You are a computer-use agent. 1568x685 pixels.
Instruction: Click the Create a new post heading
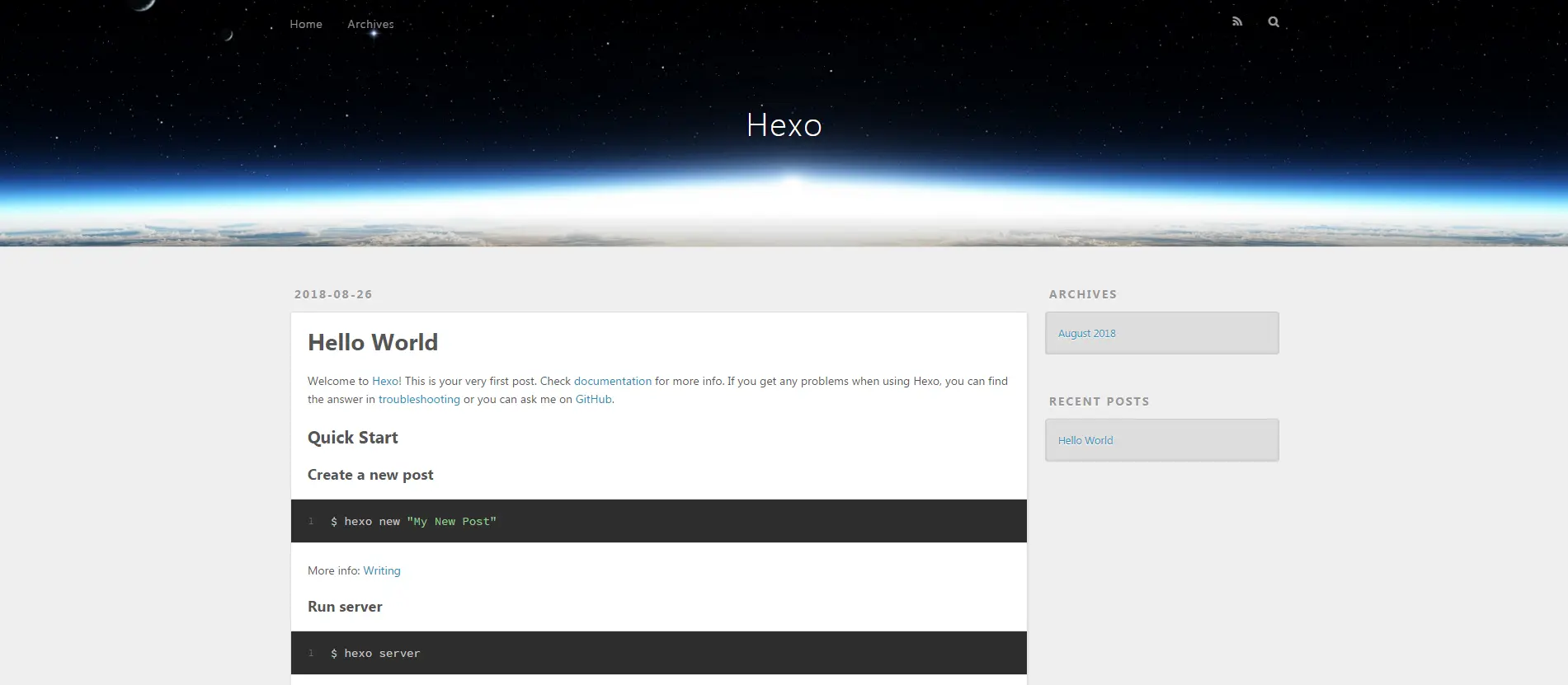pos(370,475)
